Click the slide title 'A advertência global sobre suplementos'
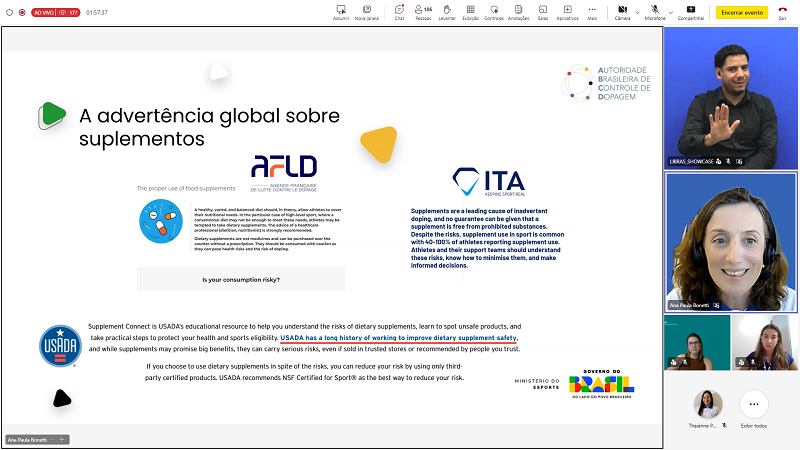 click(209, 127)
